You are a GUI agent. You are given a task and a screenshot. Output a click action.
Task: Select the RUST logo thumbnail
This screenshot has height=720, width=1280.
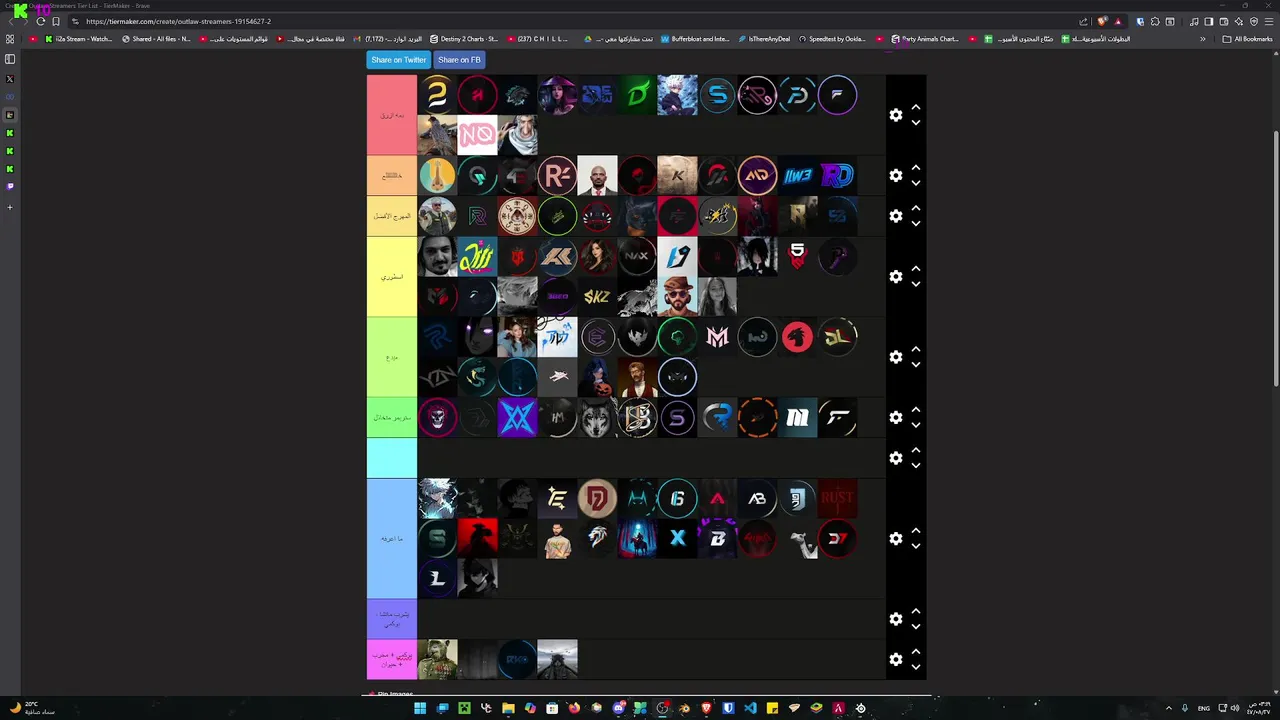[837, 498]
